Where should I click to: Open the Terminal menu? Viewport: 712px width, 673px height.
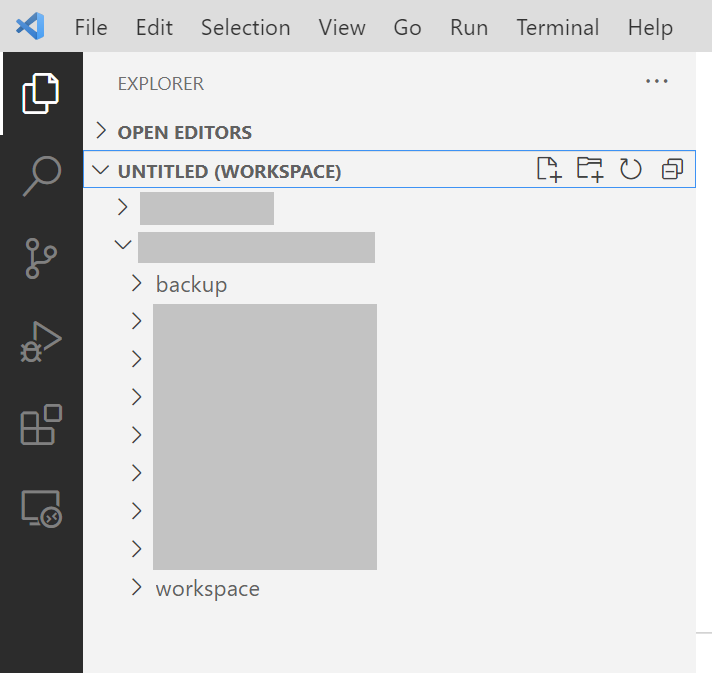coord(558,27)
